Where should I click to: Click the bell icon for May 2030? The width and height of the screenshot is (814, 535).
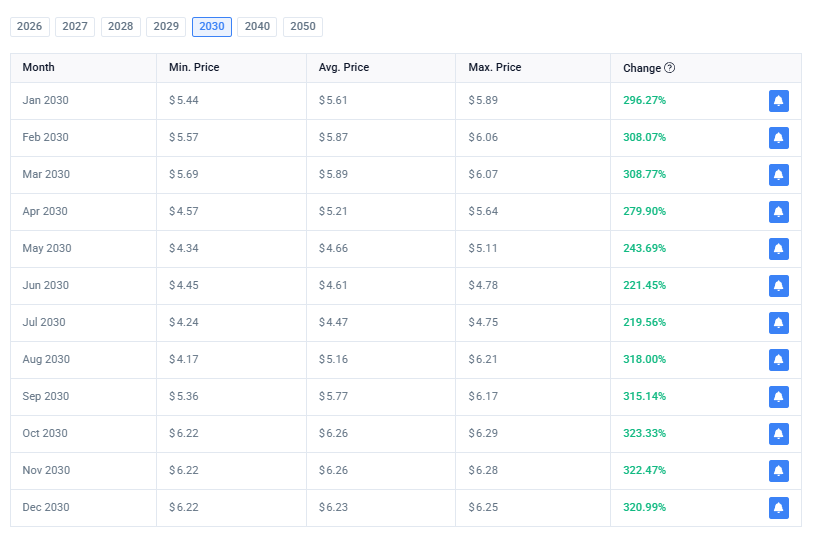coord(778,249)
